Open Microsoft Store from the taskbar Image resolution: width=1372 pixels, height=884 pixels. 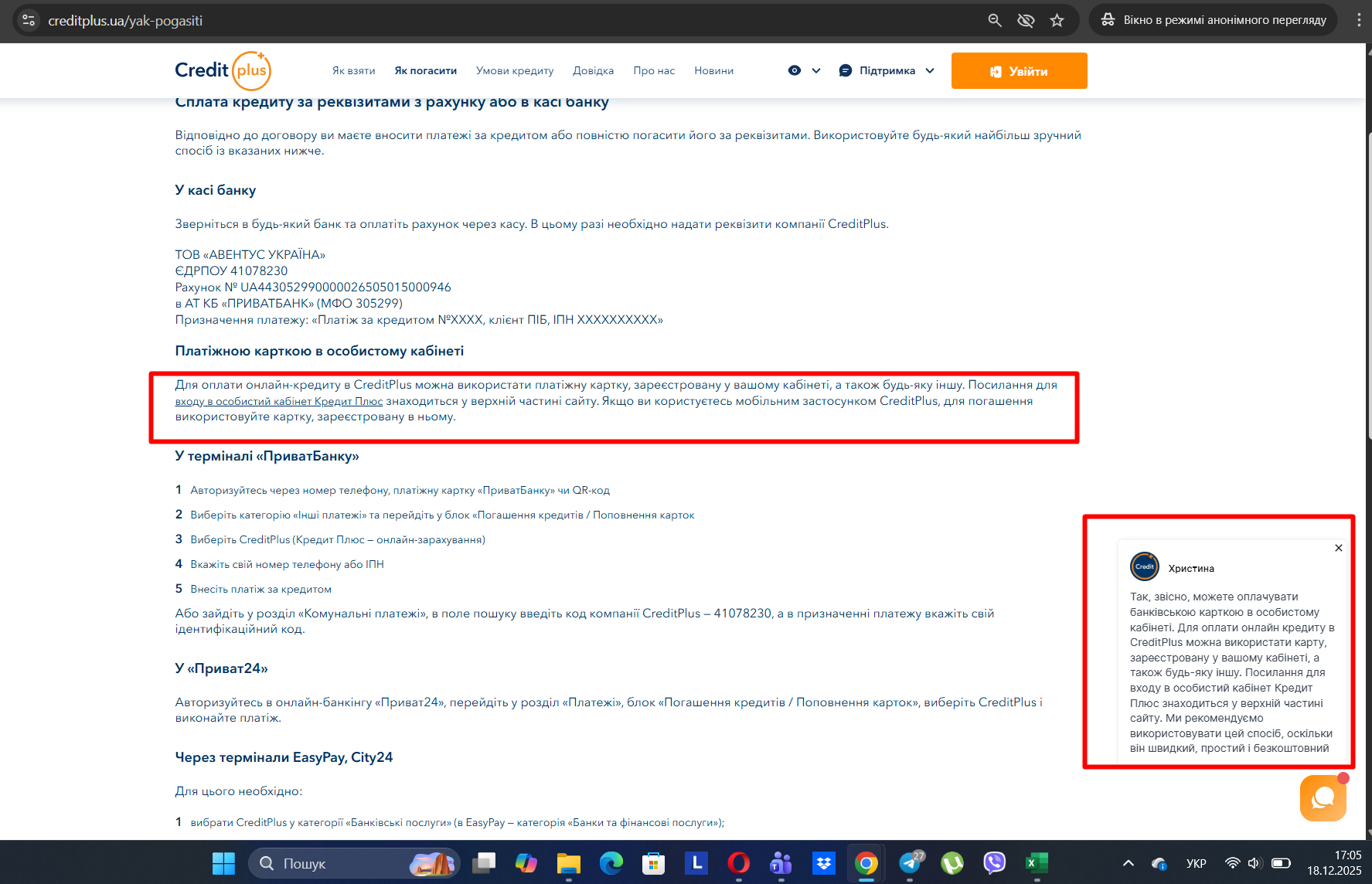point(654,863)
